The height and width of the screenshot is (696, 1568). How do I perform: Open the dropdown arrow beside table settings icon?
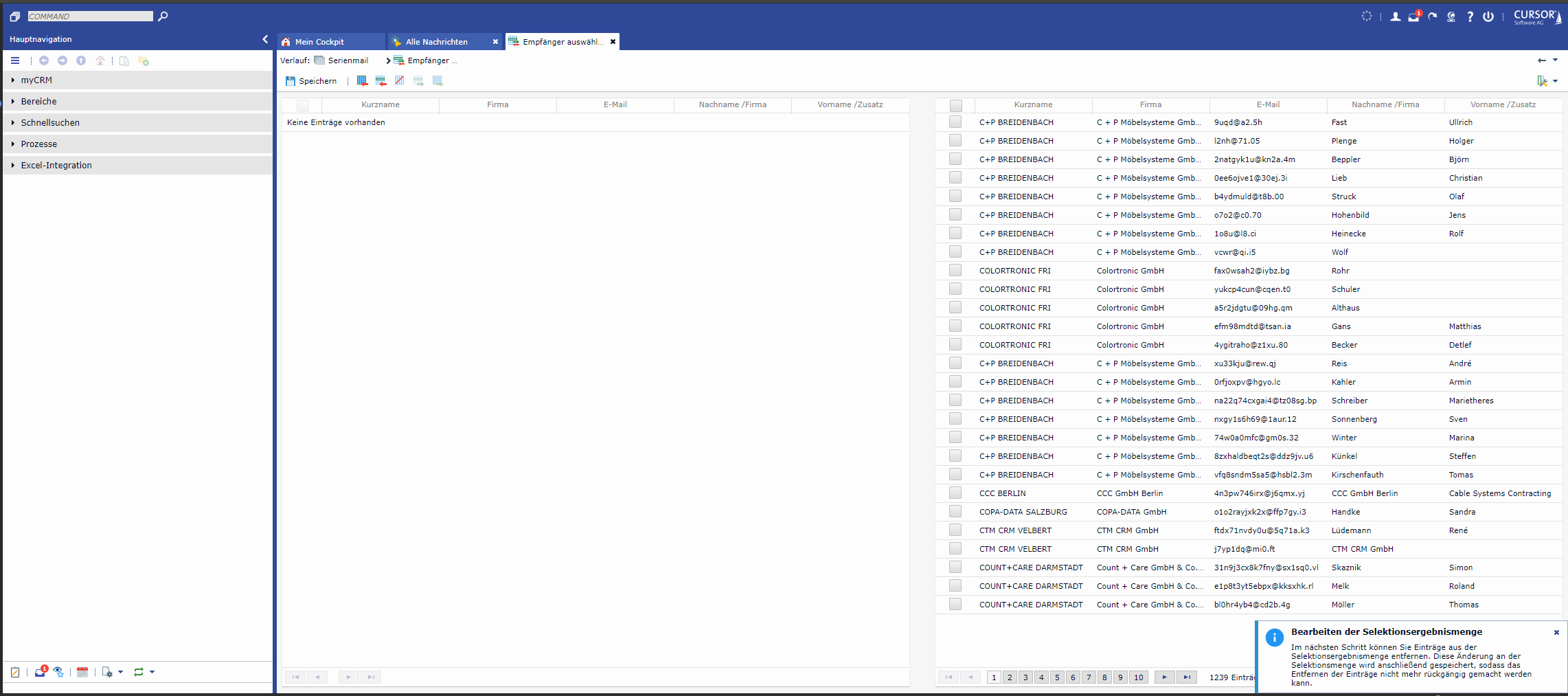tap(1556, 81)
